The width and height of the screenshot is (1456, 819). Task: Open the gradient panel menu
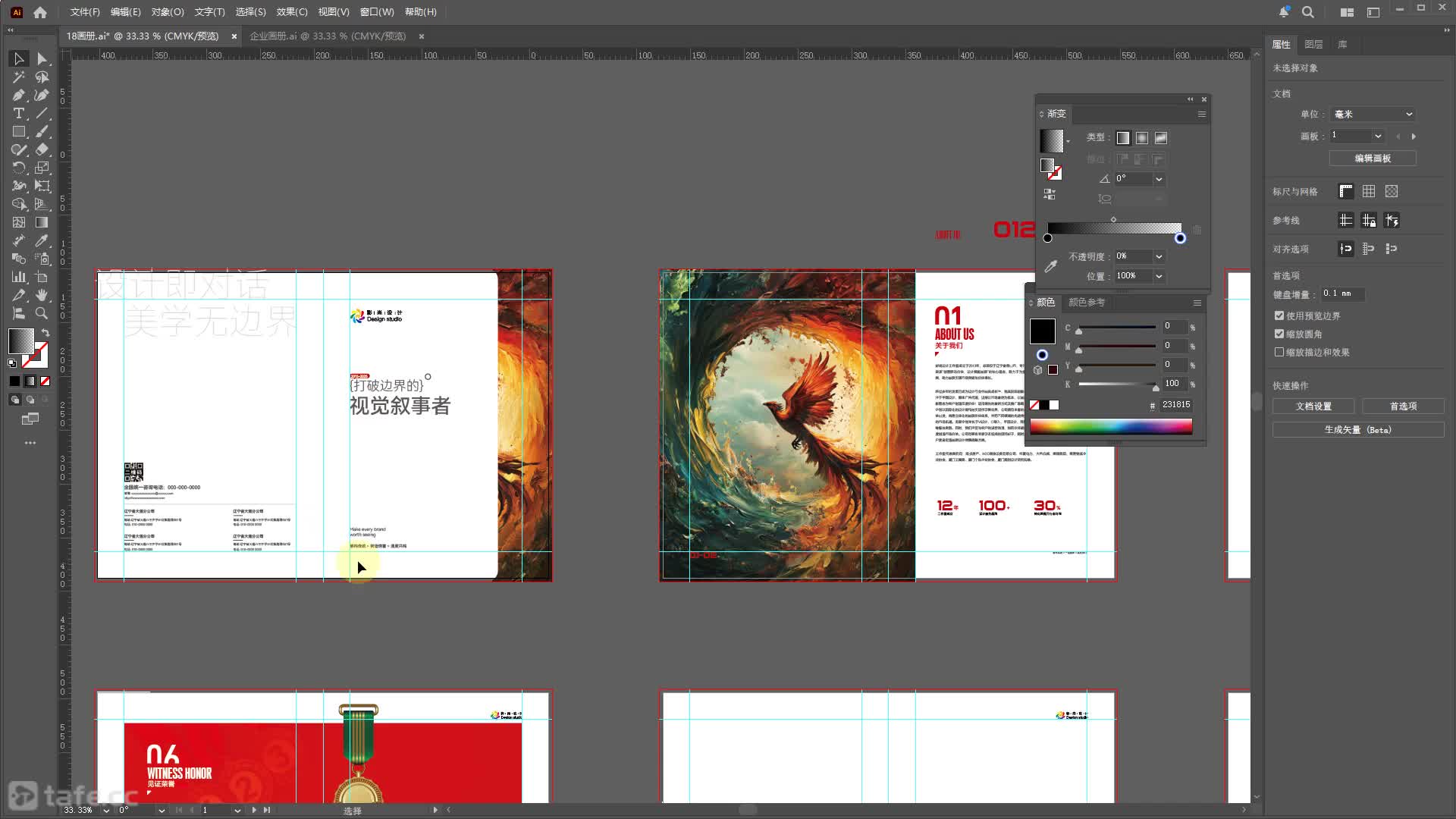click(1201, 114)
